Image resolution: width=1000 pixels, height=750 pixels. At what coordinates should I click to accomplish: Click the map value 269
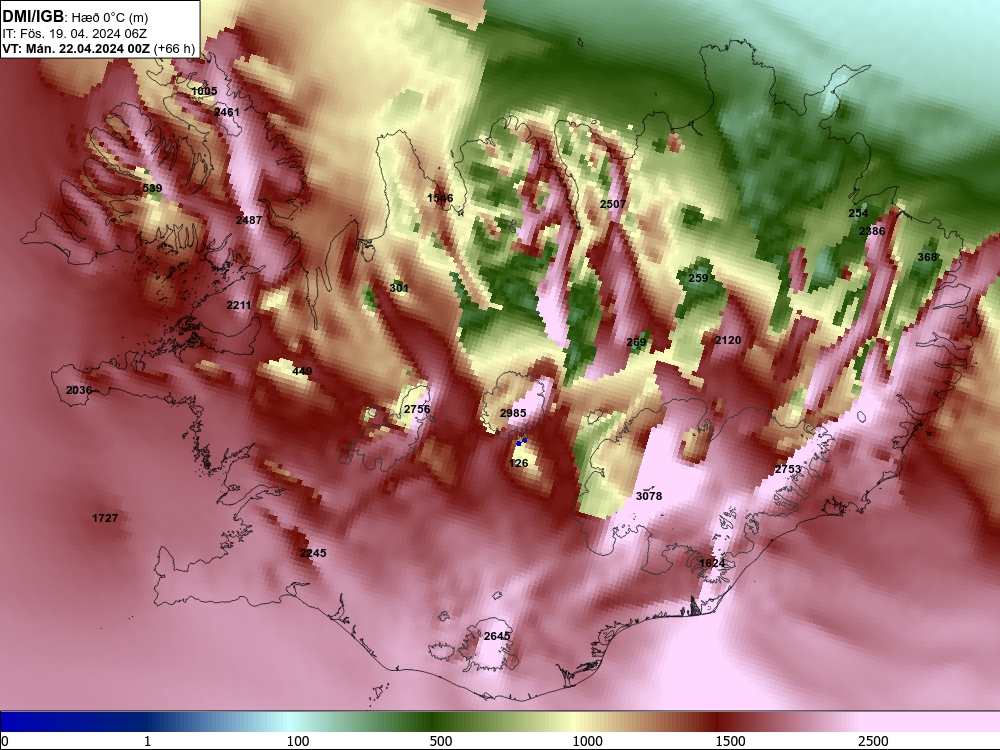[636, 342]
